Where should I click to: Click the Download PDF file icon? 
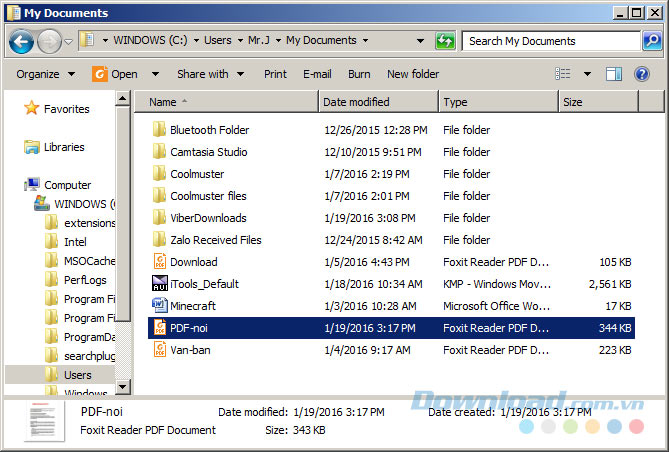(x=159, y=262)
